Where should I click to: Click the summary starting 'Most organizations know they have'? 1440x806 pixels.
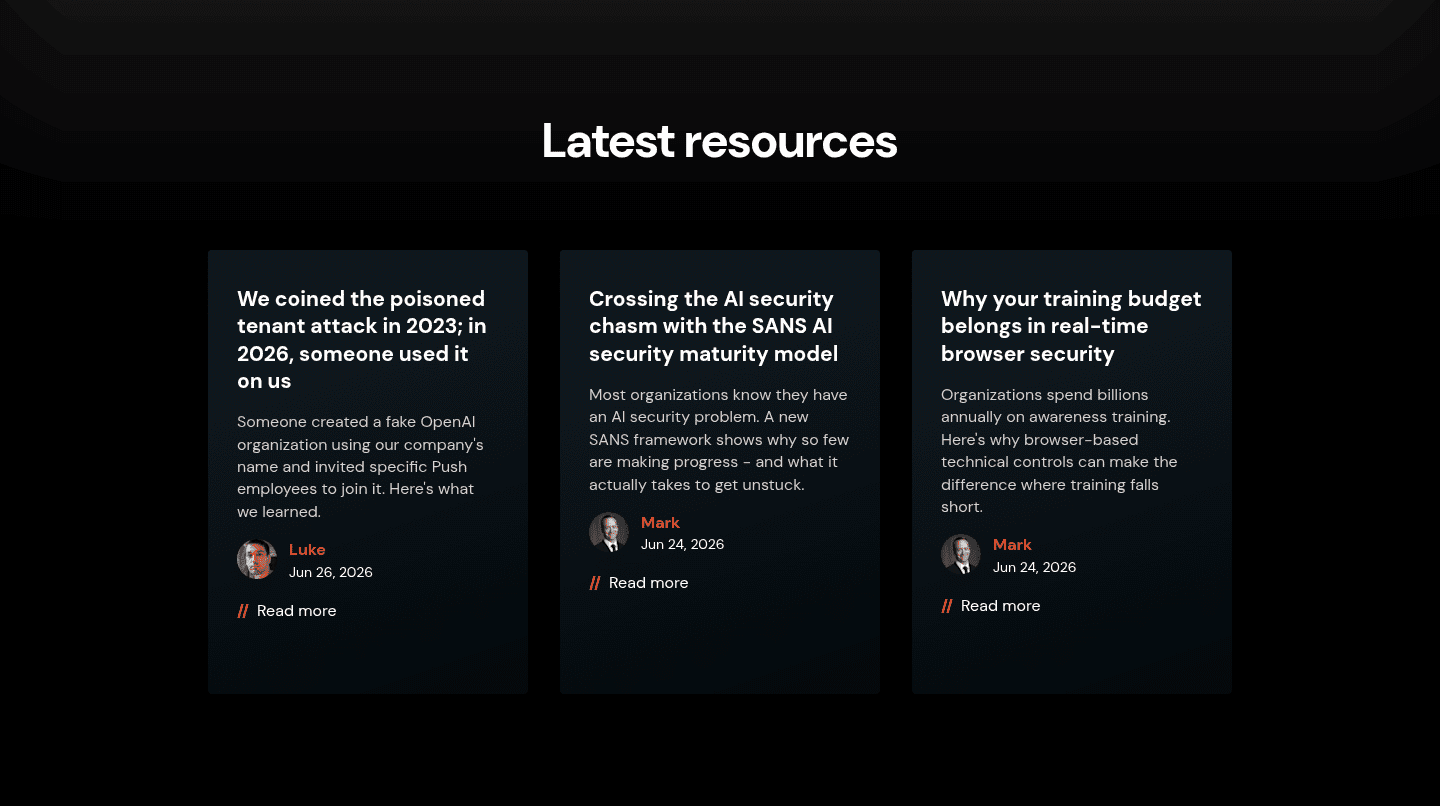719,440
